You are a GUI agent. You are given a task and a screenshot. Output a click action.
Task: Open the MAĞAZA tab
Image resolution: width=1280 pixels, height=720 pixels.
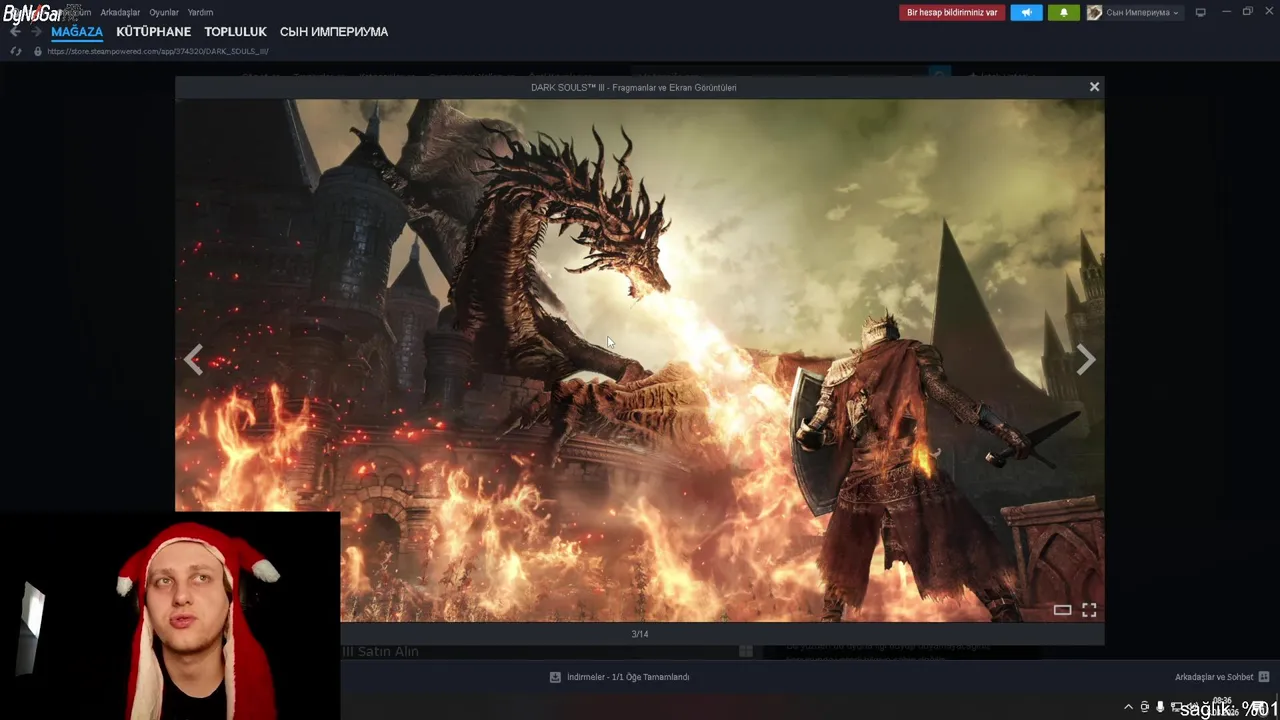pyautogui.click(x=77, y=32)
